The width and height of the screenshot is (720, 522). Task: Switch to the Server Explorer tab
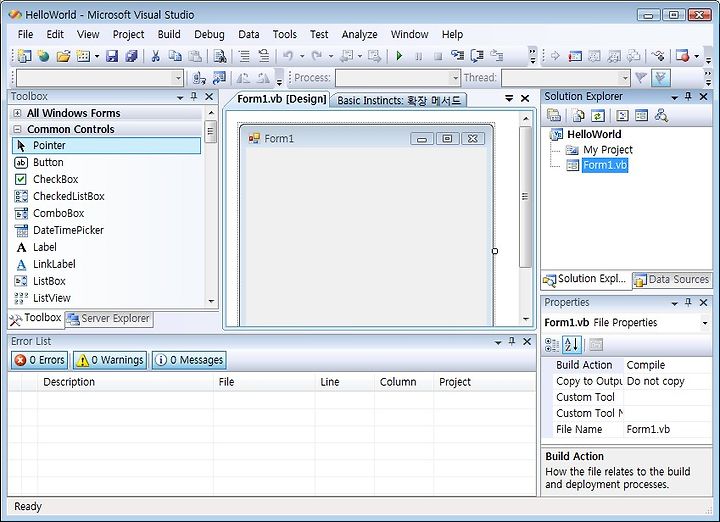pyautogui.click(x=109, y=318)
